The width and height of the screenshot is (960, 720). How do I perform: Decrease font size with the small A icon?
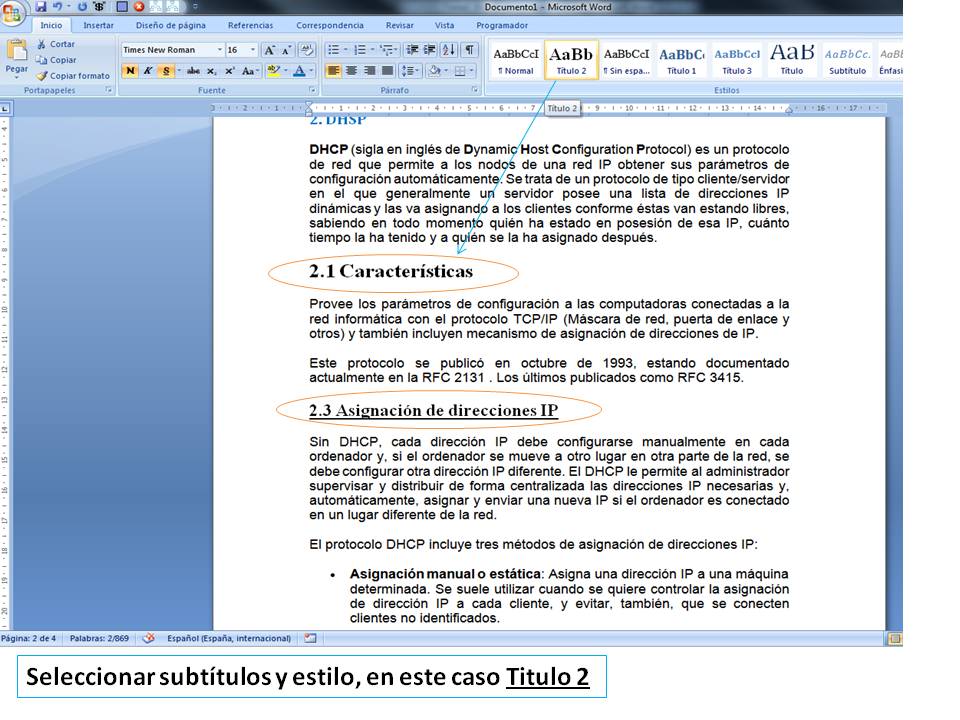(x=286, y=50)
